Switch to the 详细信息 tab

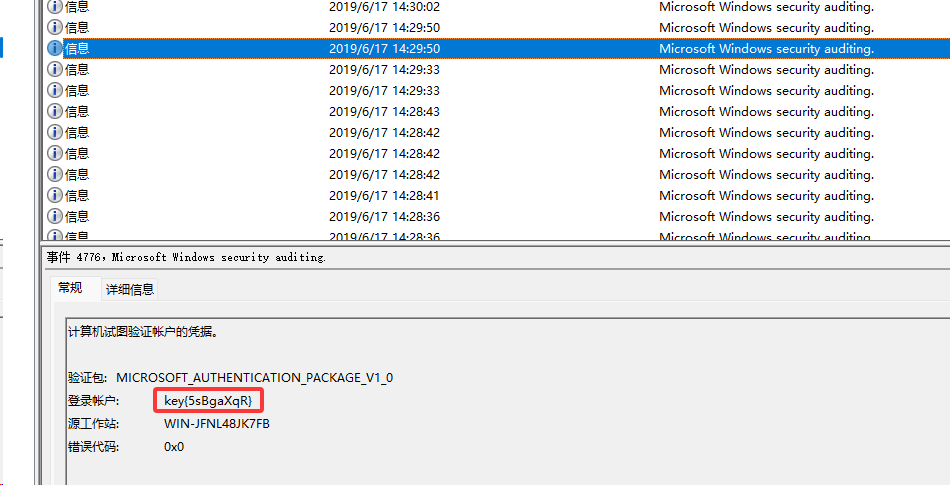[130, 289]
